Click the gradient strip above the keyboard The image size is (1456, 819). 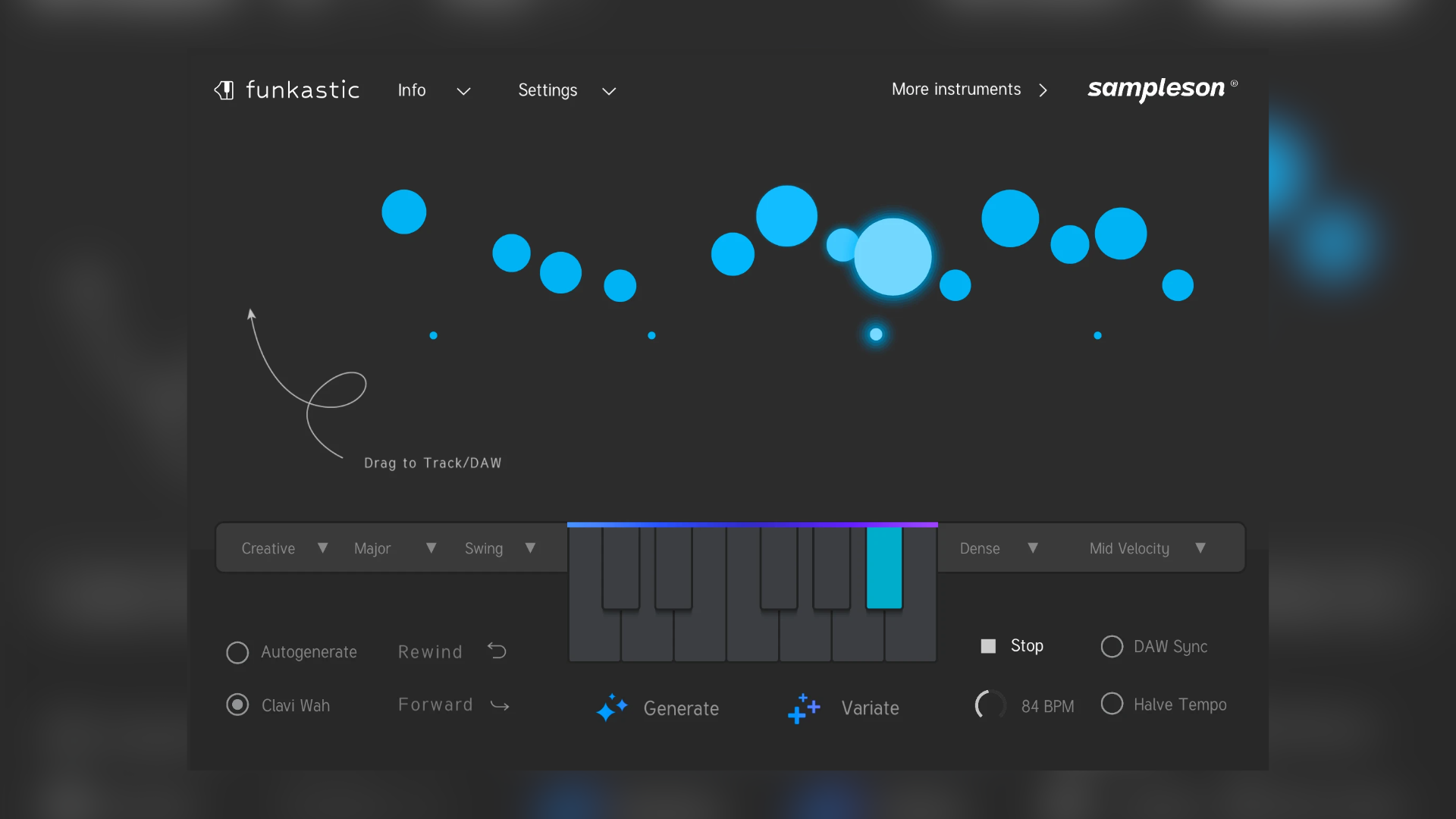pos(752,524)
